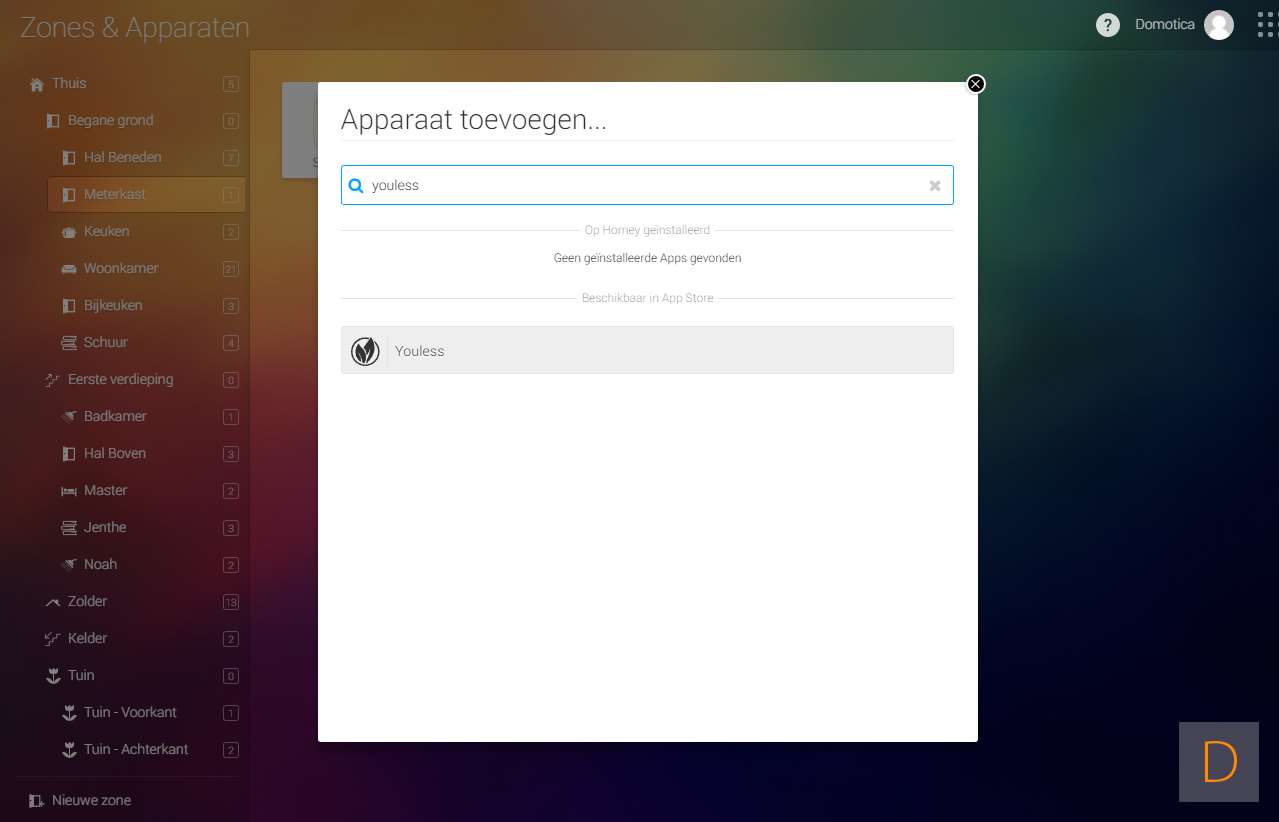
Task: Select the Youless app from App Store results
Action: point(647,350)
